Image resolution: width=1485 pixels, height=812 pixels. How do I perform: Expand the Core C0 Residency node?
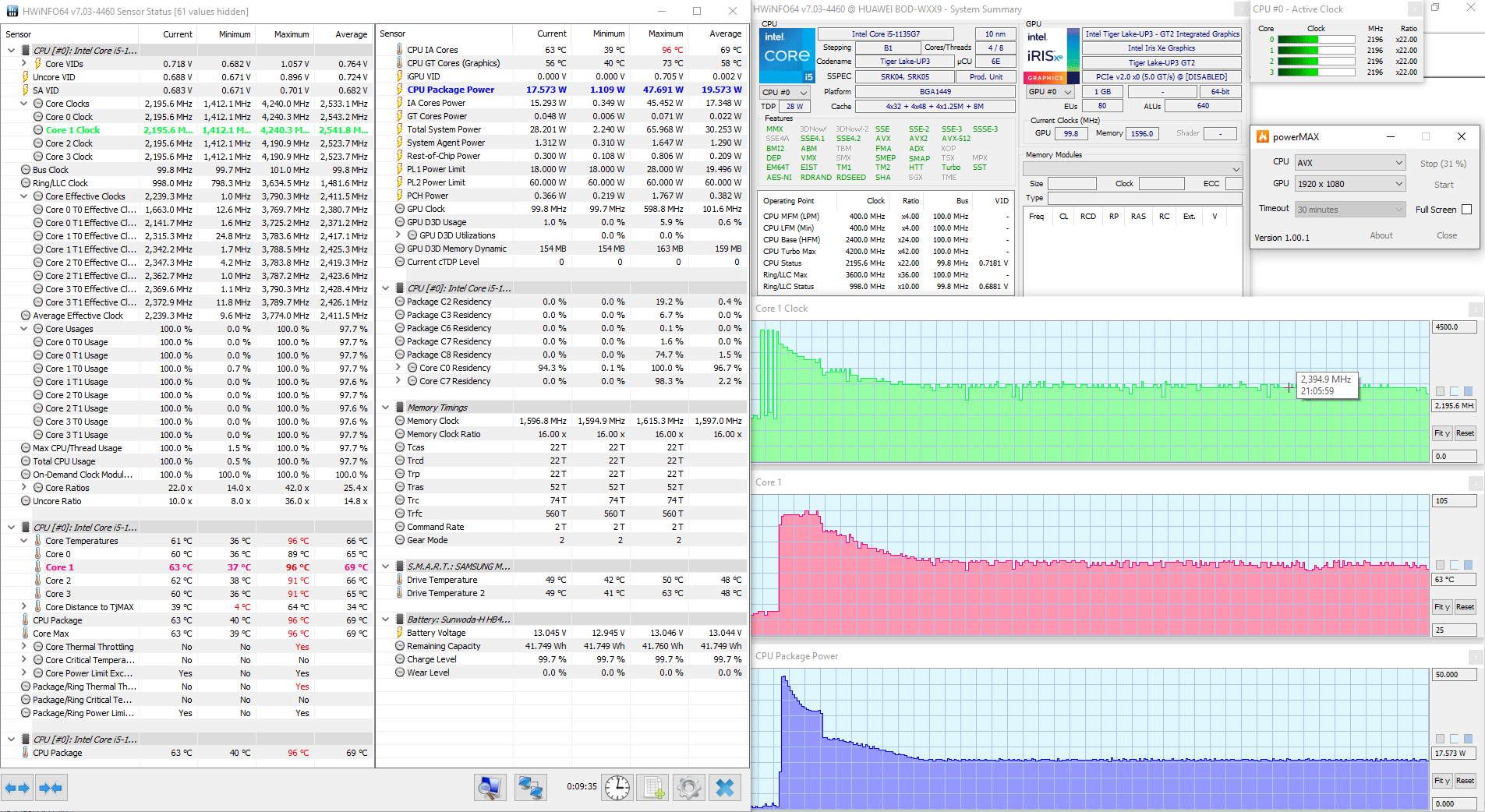click(398, 368)
